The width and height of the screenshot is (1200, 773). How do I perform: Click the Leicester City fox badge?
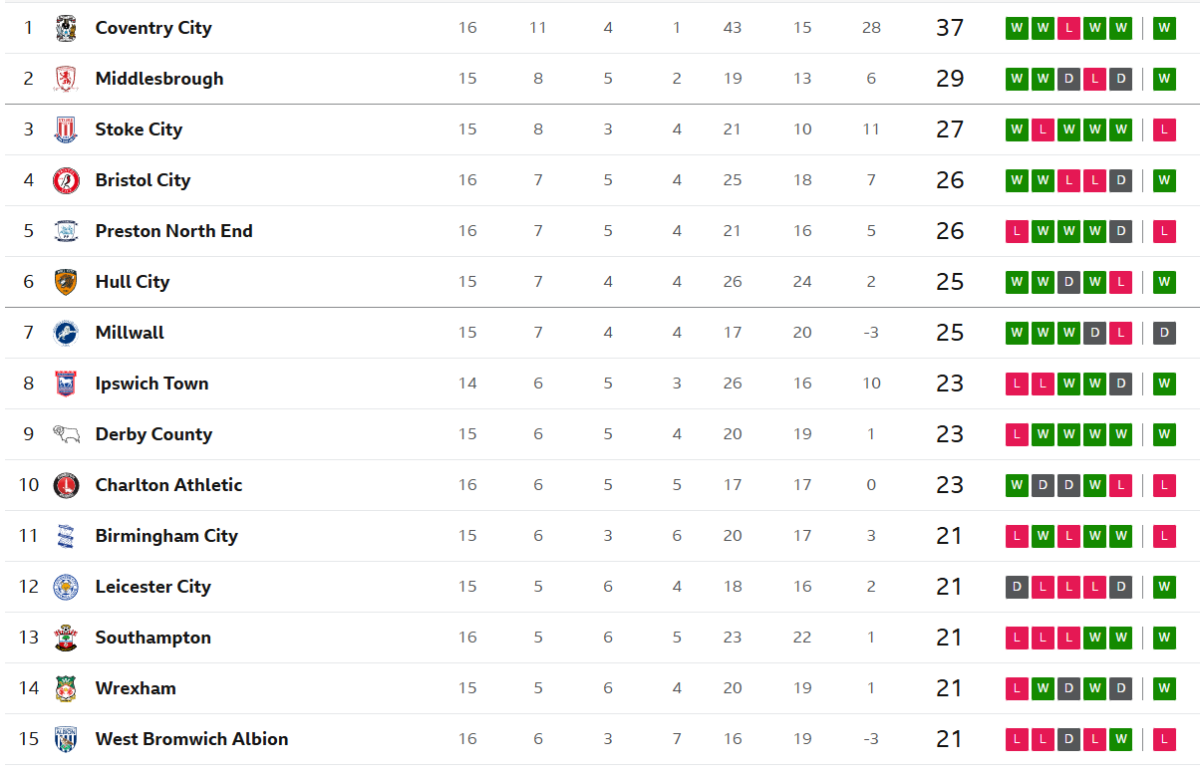(x=66, y=587)
